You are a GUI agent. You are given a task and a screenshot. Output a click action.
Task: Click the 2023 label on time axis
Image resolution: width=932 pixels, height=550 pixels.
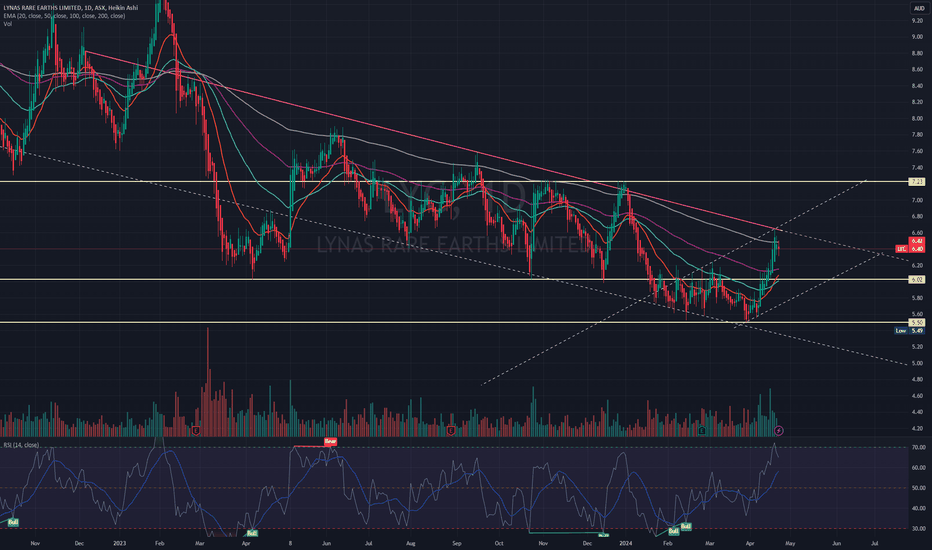119,543
